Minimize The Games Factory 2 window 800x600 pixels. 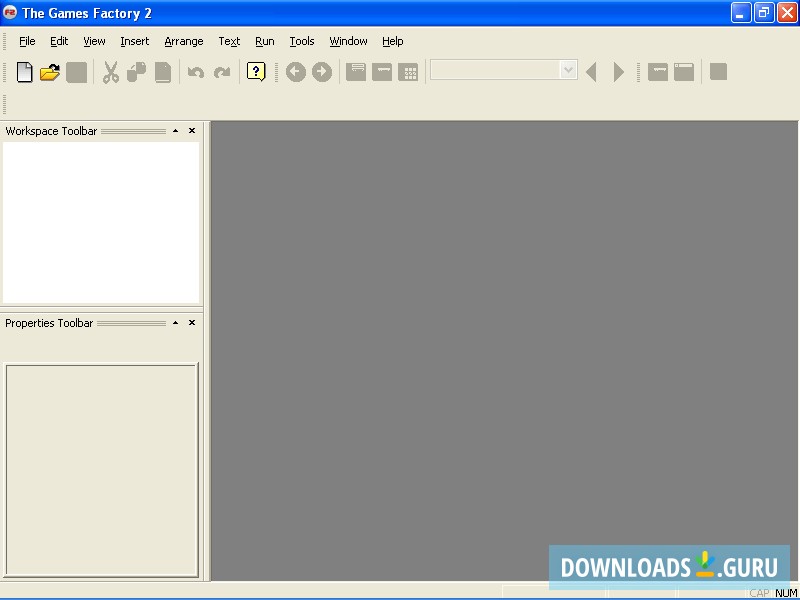pos(741,13)
